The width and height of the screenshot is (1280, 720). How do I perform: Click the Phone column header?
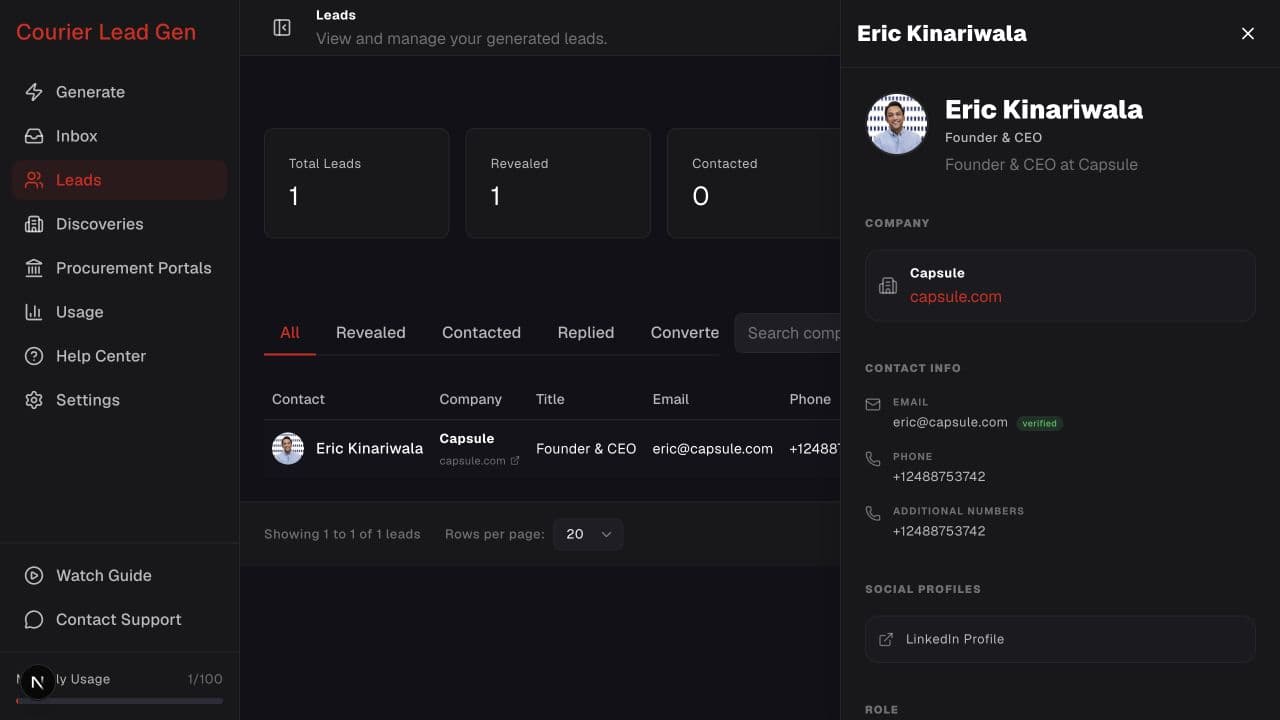click(x=810, y=399)
